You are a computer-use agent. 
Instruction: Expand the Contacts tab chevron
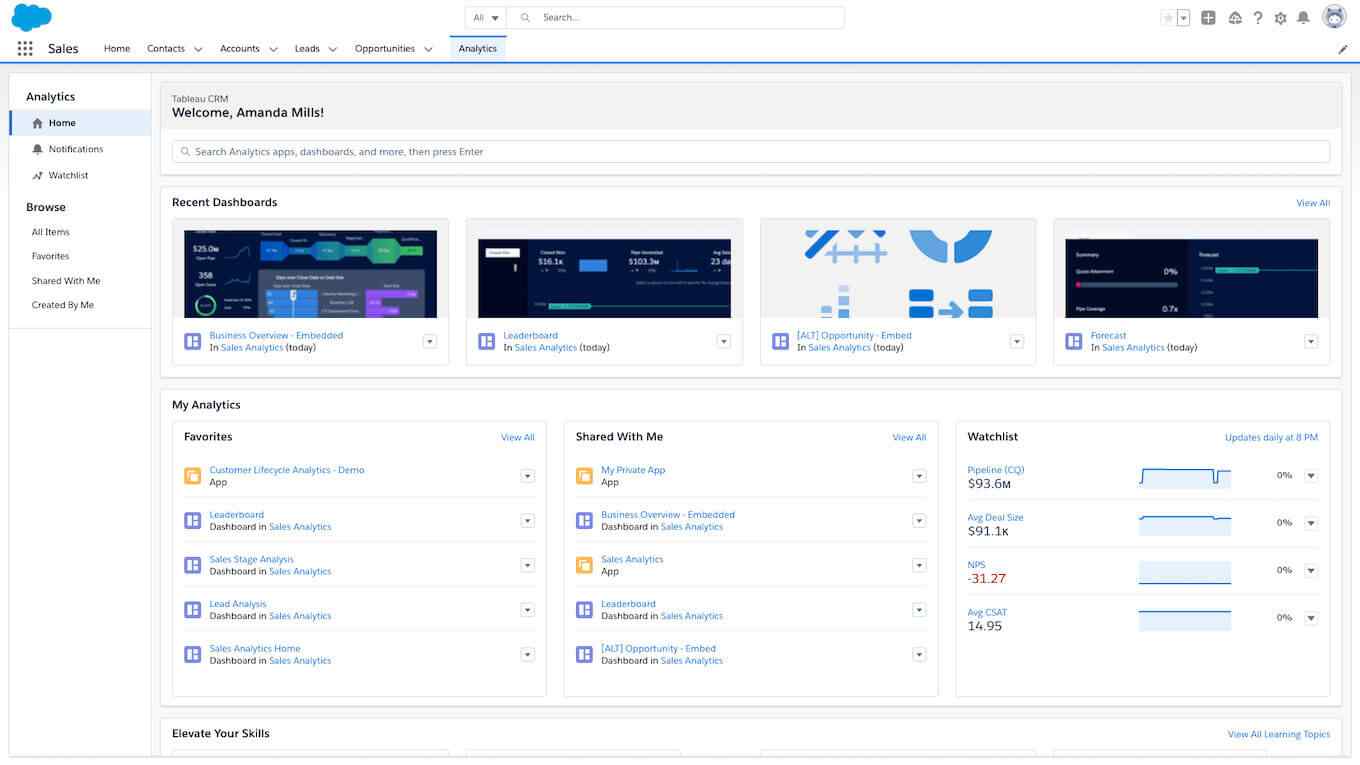coord(198,49)
